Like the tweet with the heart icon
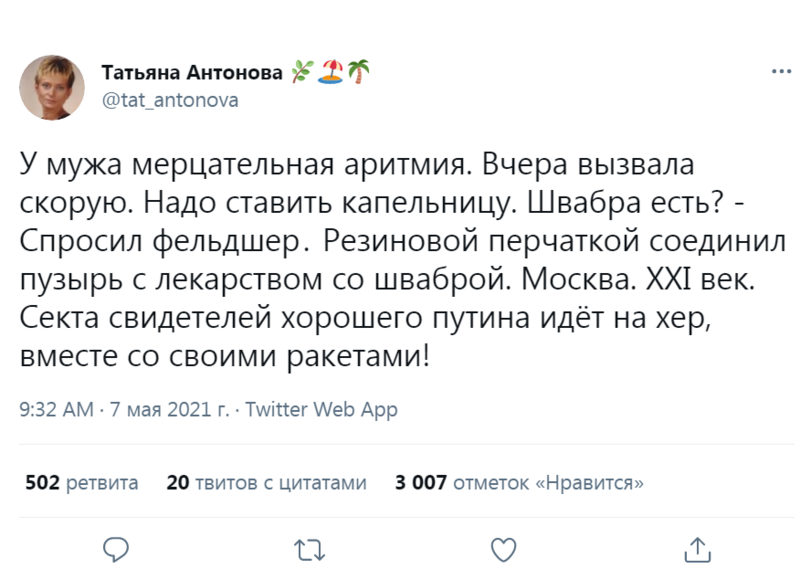This screenshot has width=811, height=579. 505,547
